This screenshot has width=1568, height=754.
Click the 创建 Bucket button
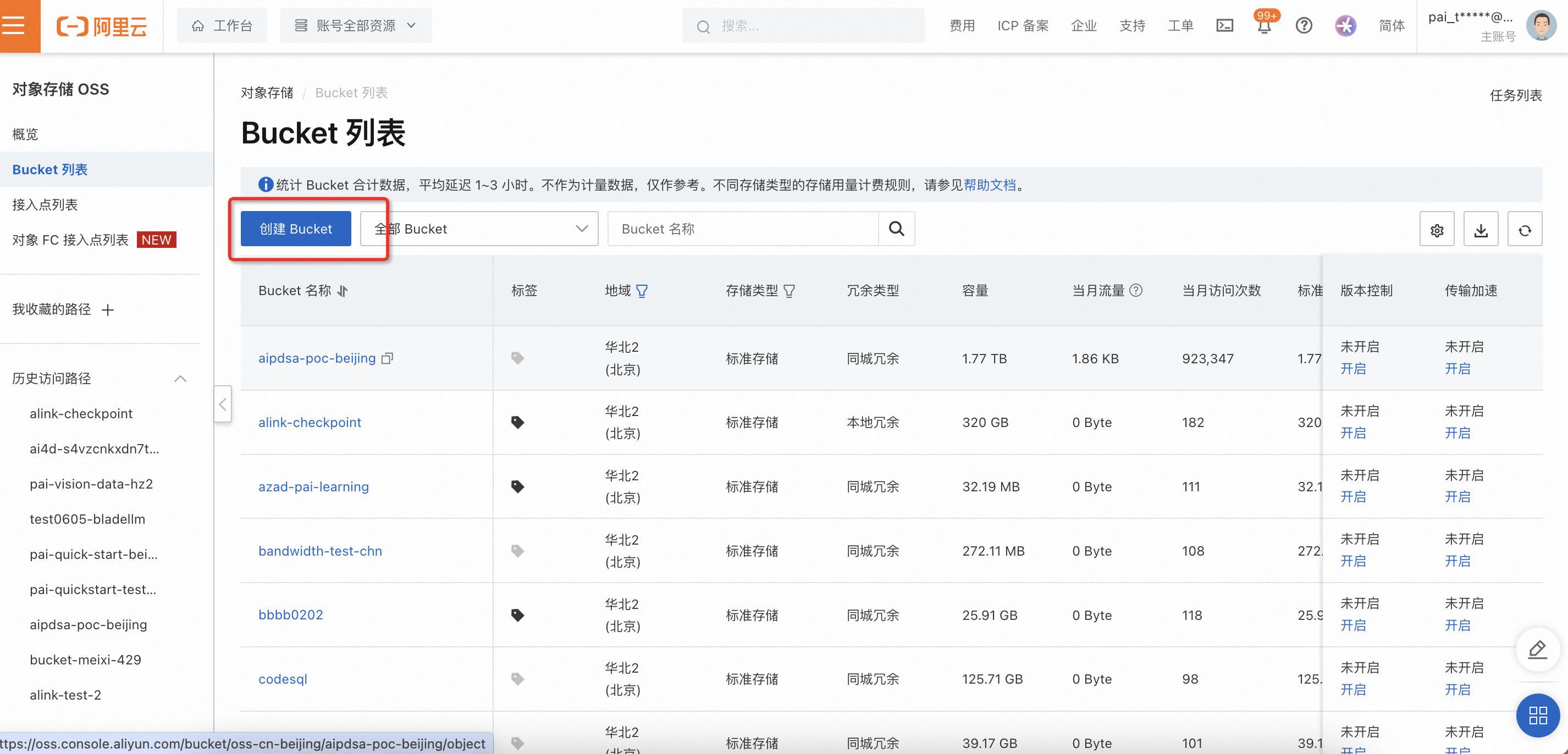(x=296, y=229)
